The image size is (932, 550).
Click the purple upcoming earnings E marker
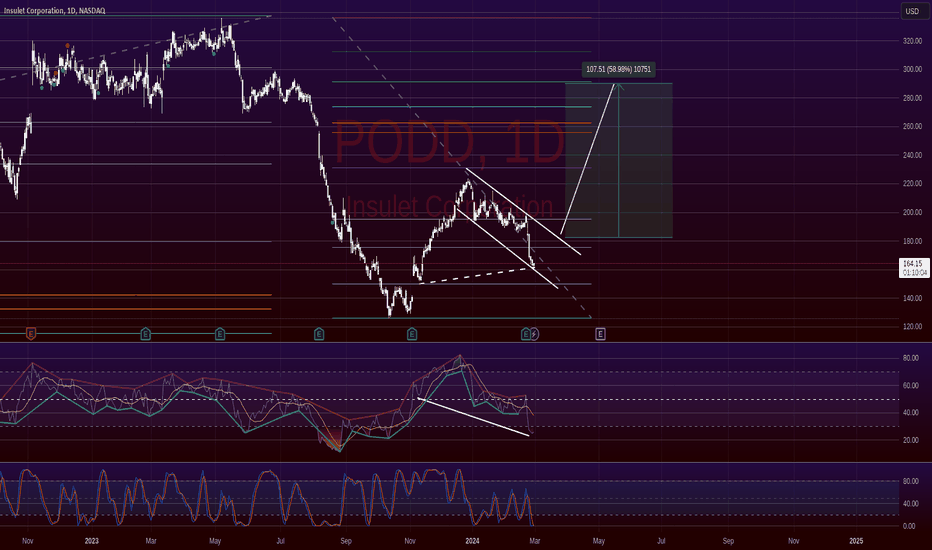pos(600,334)
